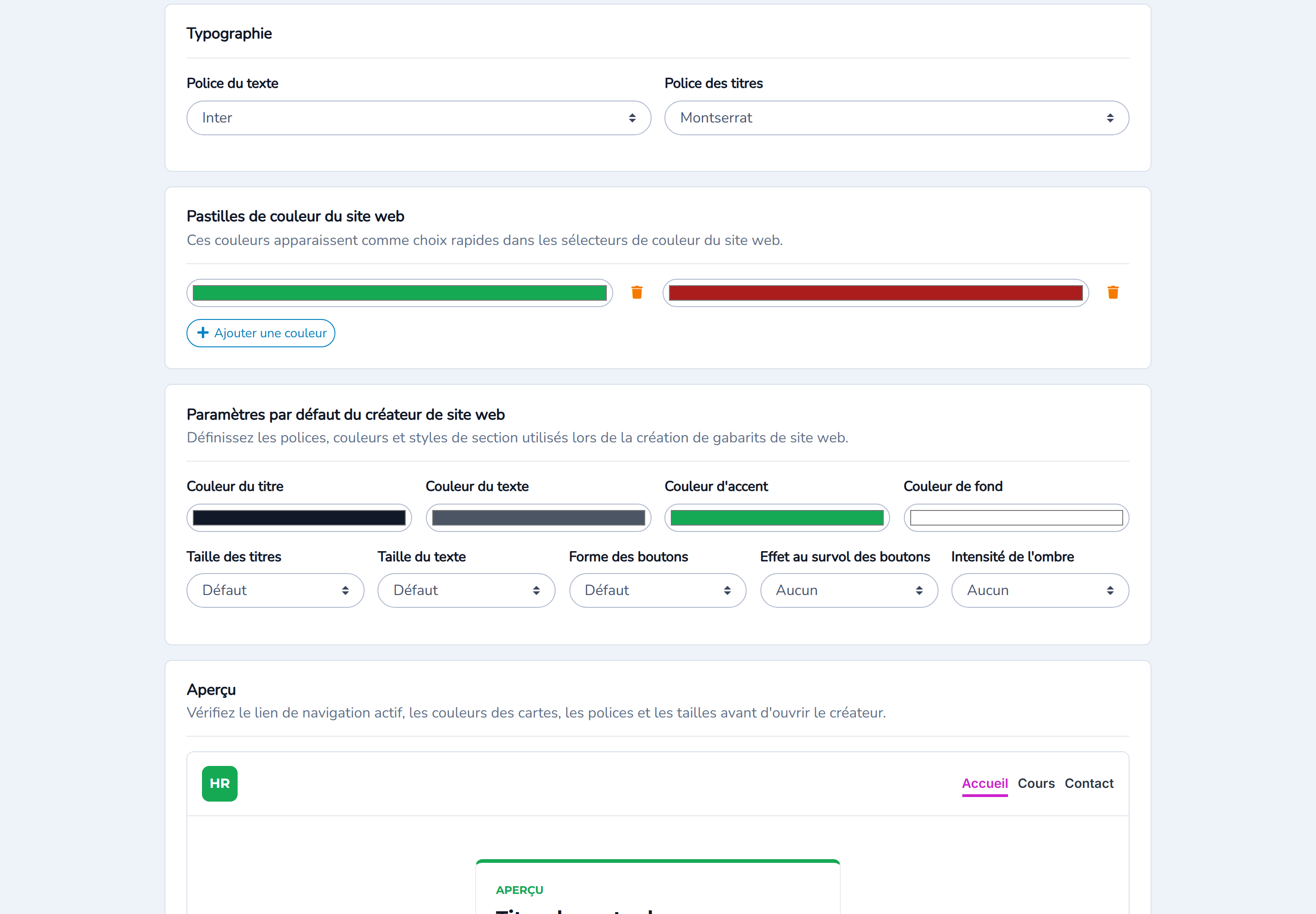Open the Taille des titres dropdown
Viewport: 1316px width, 914px height.
276,590
